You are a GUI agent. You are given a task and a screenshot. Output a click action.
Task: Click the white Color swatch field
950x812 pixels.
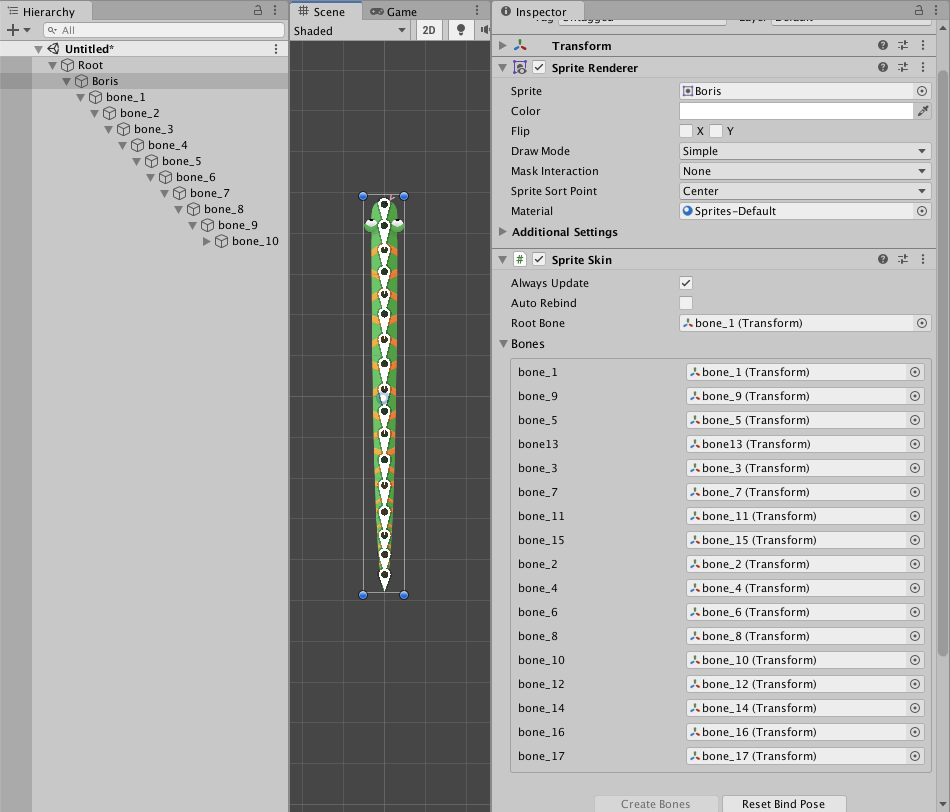coord(796,111)
